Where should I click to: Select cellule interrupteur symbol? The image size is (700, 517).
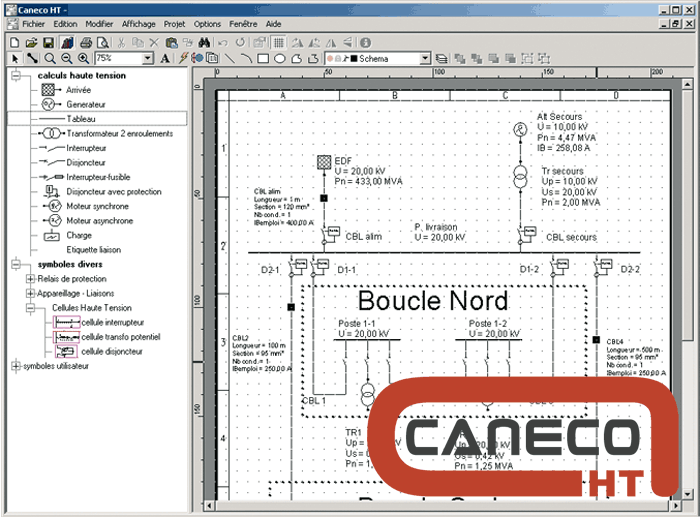coord(99,322)
